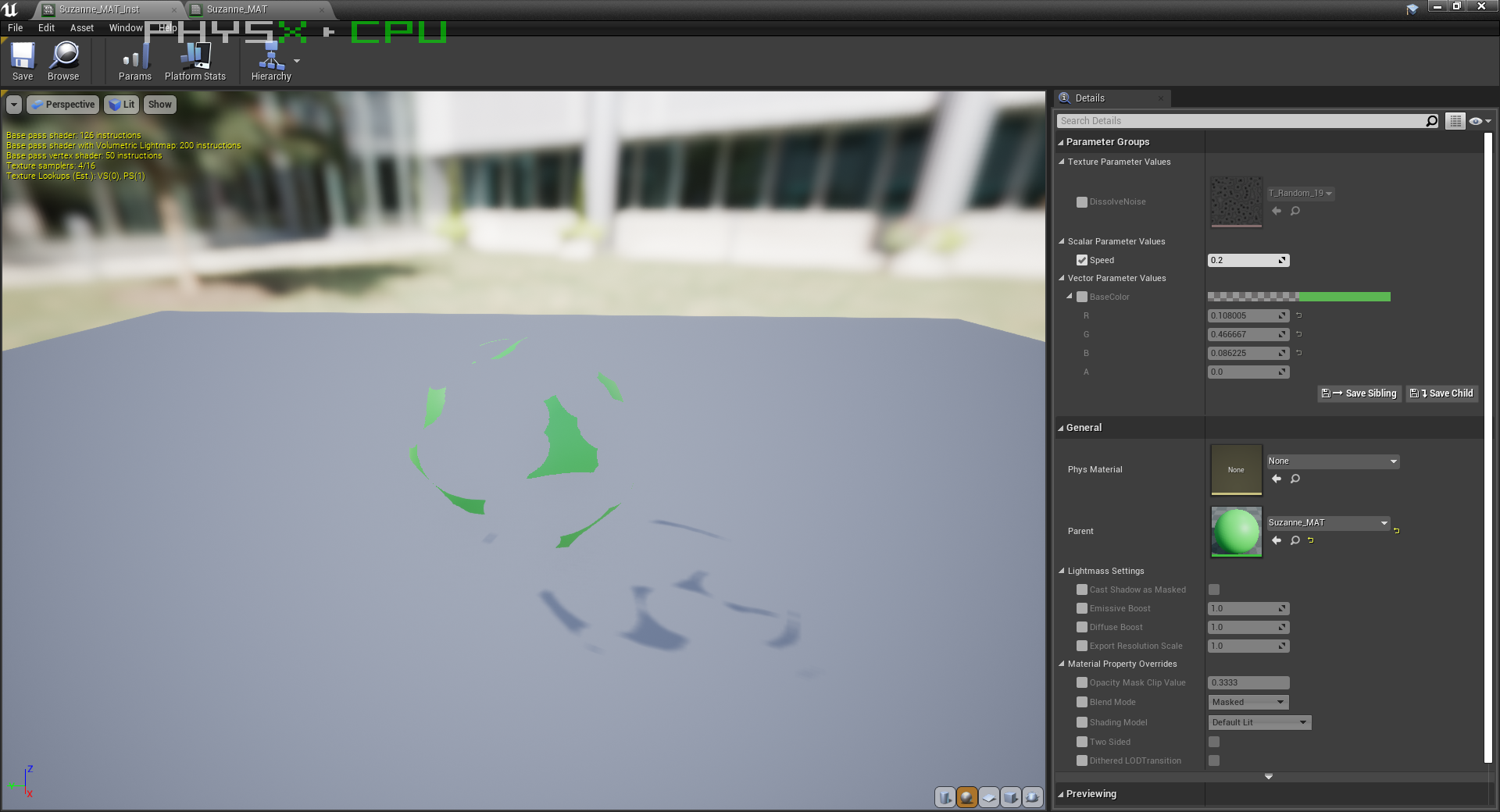Enable Blend Mode override checkbox

click(x=1082, y=702)
